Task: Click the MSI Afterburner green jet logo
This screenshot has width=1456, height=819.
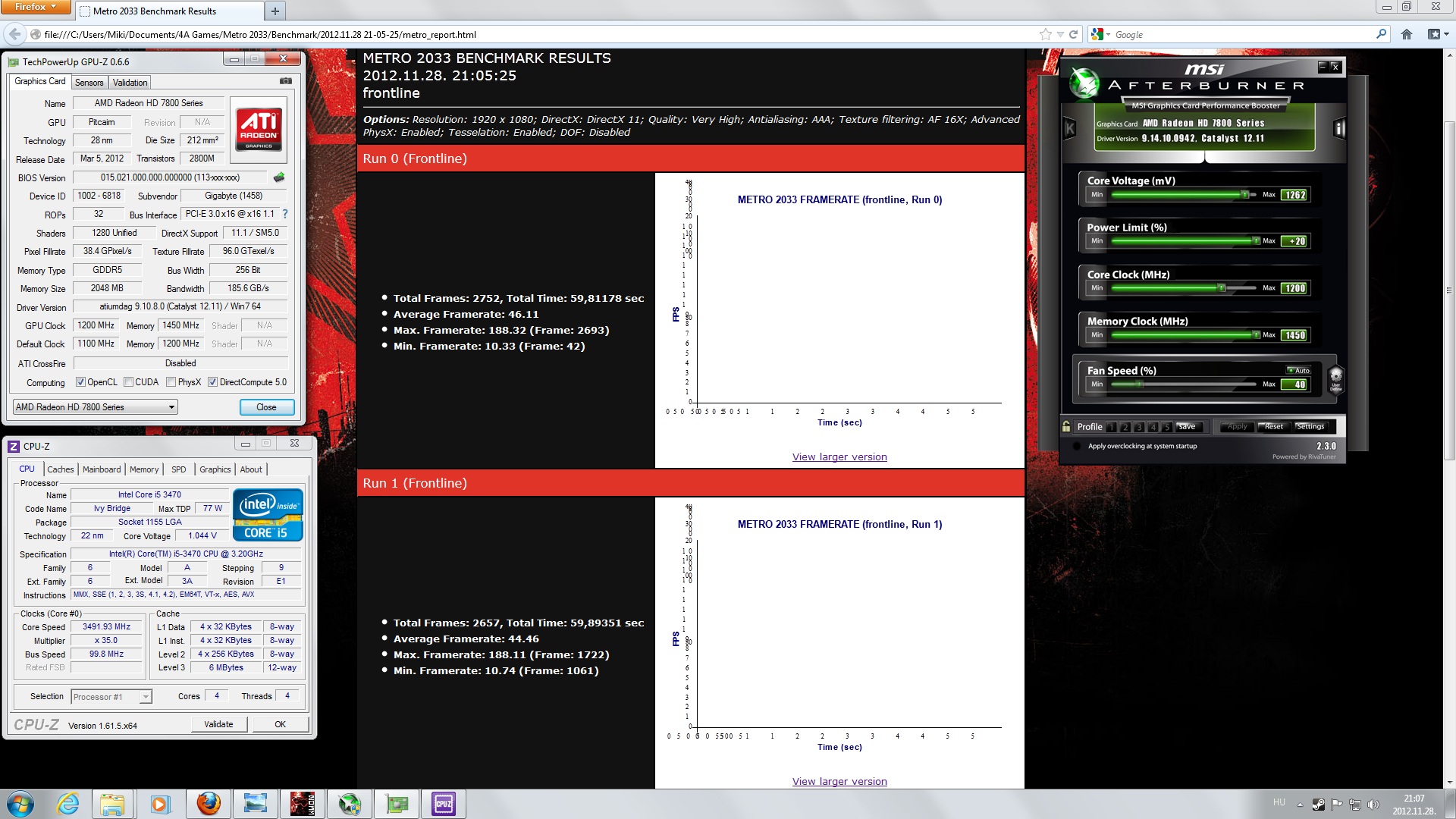Action: 1084,83
